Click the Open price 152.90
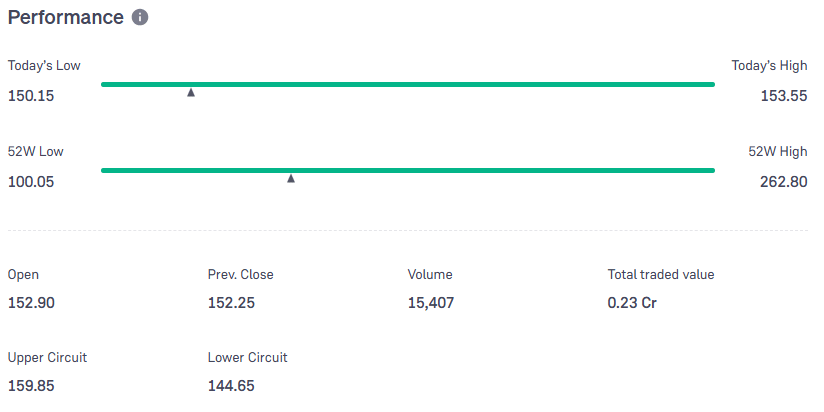824x412 pixels. [31, 303]
